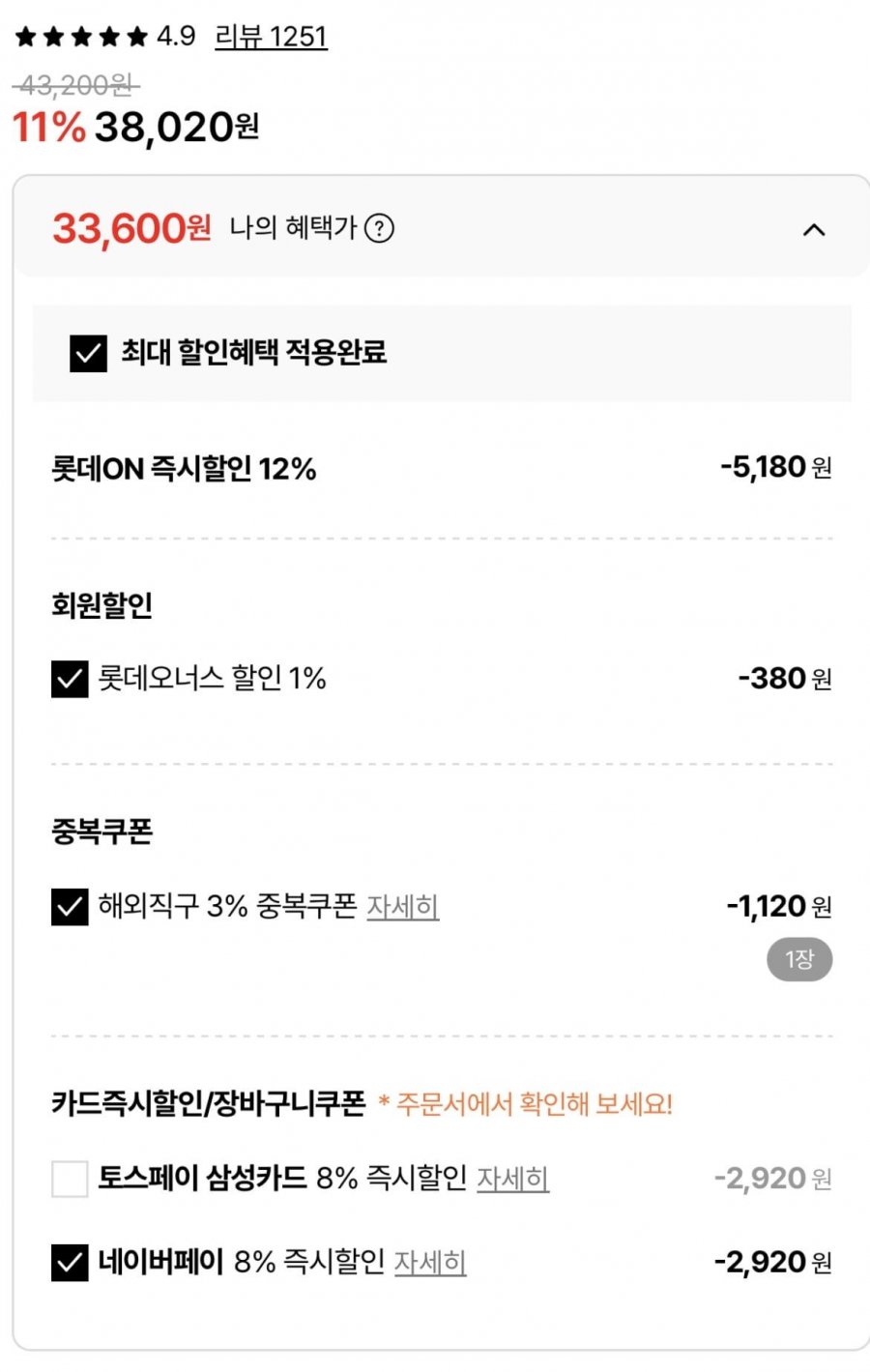The width and height of the screenshot is (870, 1372).
Task: Open 자세히 link for 토스페이 삼성카드
Action: point(512,1179)
